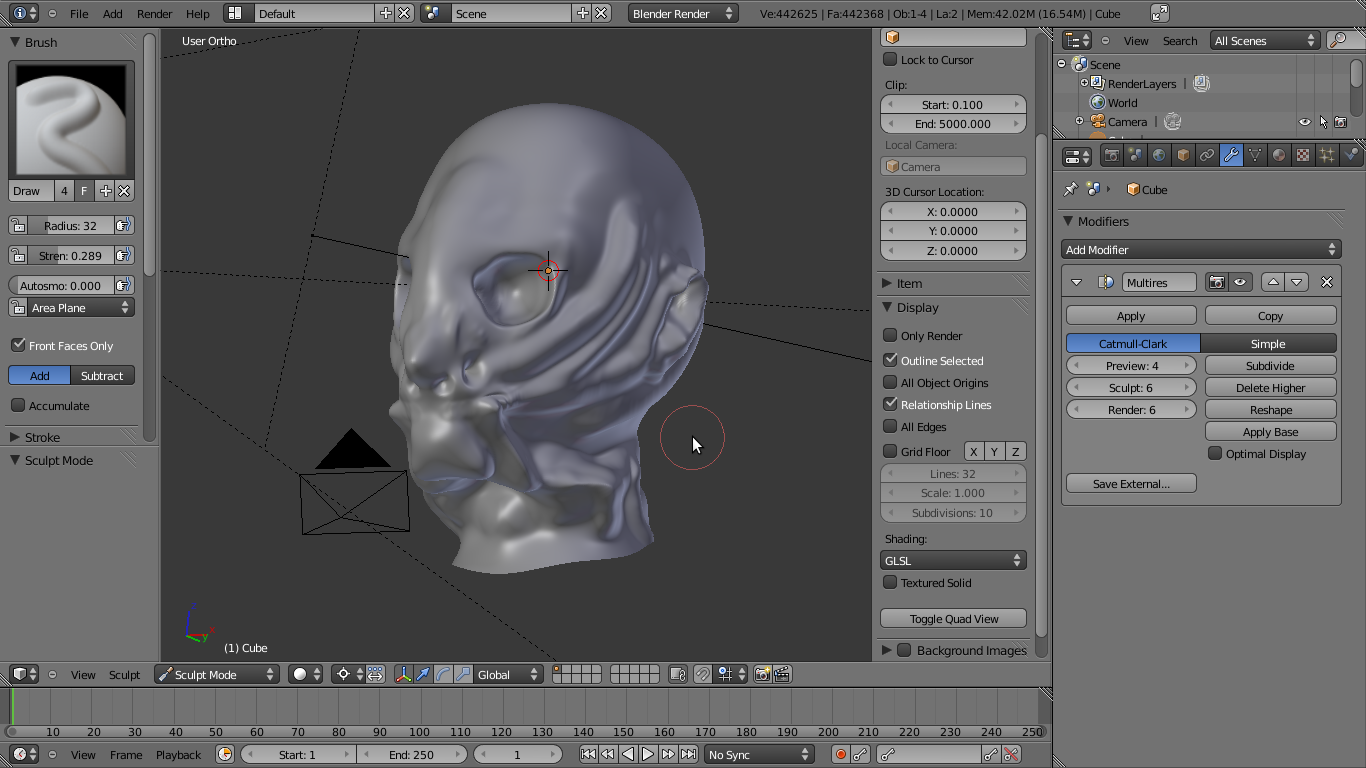The image size is (1366, 768).
Task: Switch to World properties (globe icon)
Action: click(1160, 155)
